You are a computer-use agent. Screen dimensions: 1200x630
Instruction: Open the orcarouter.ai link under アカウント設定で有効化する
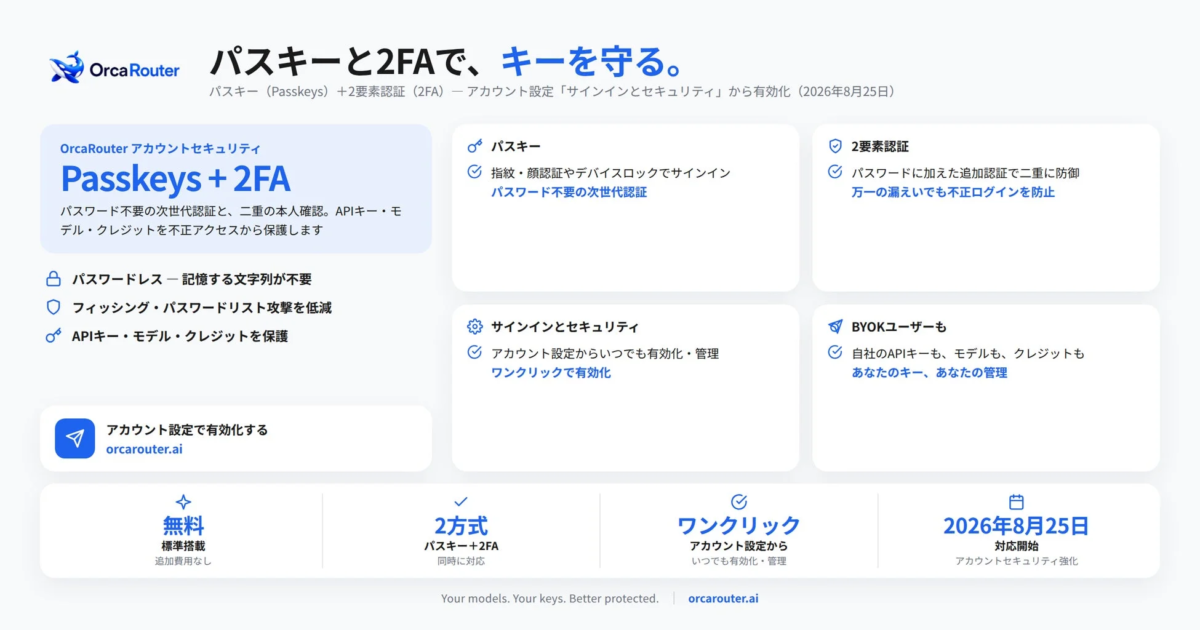144,449
